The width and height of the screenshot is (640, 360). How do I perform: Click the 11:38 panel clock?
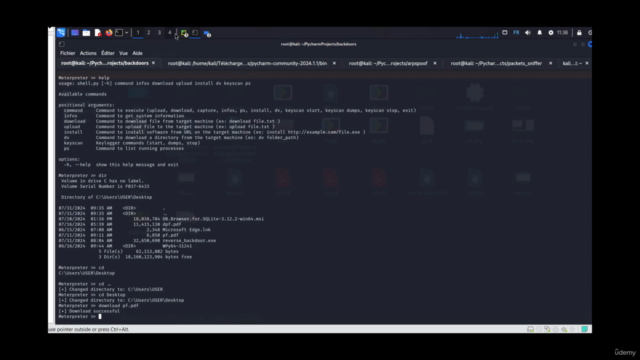click(x=562, y=33)
